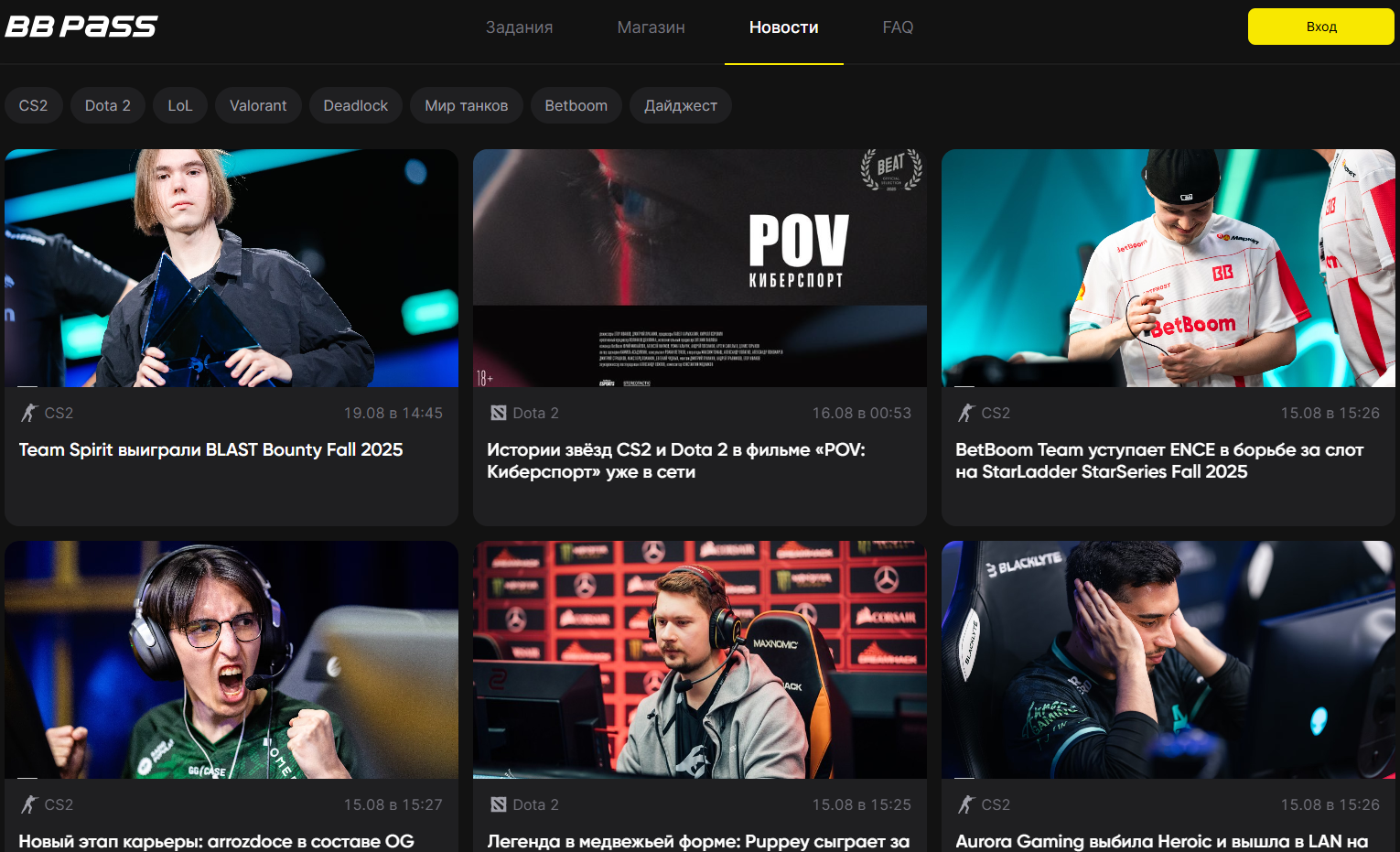Click timestamp 15.08 в 15:26 on Aurora card
The width and height of the screenshot is (1400, 852).
click(1330, 805)
